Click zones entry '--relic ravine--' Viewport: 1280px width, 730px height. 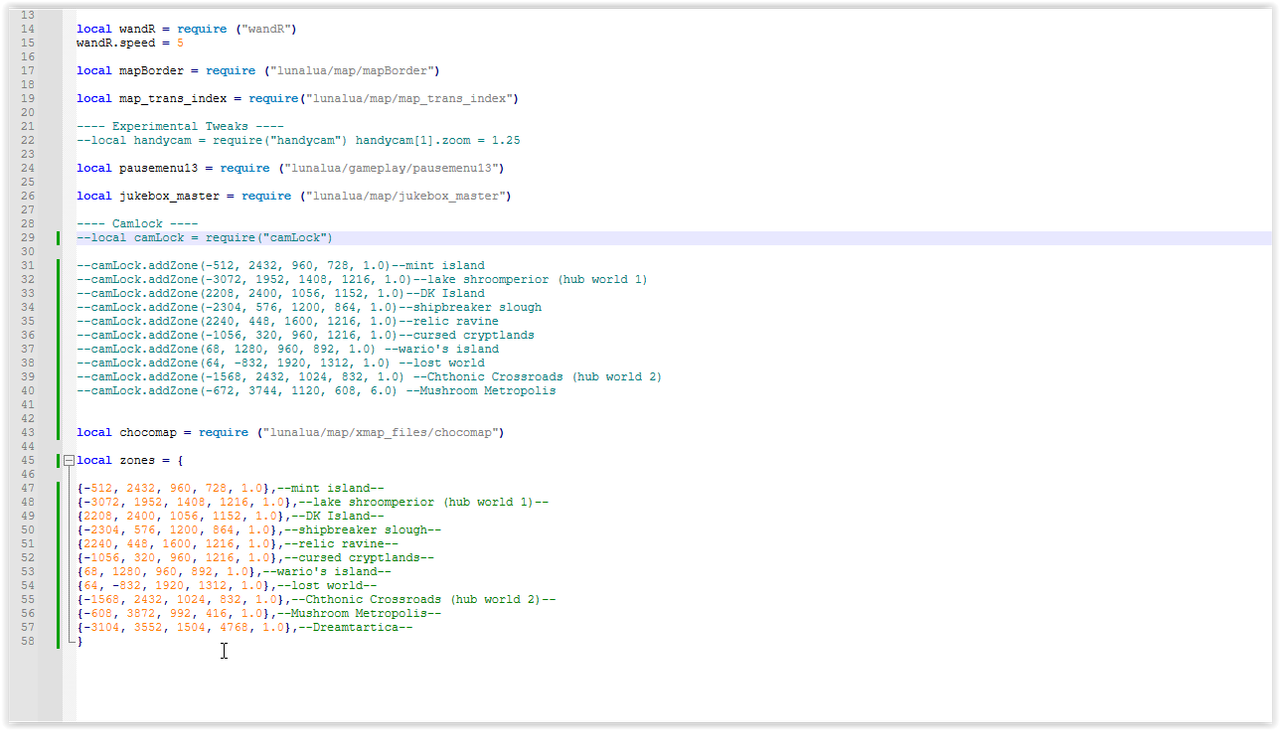237,544
